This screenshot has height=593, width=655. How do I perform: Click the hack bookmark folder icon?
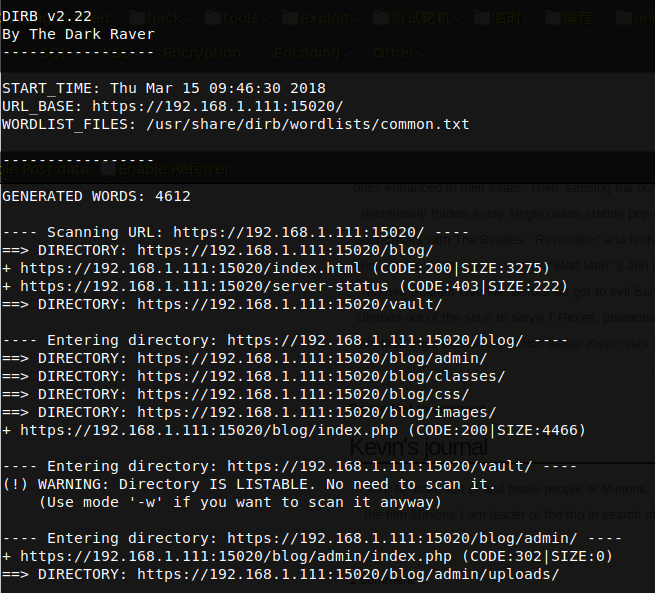point(135,17)
